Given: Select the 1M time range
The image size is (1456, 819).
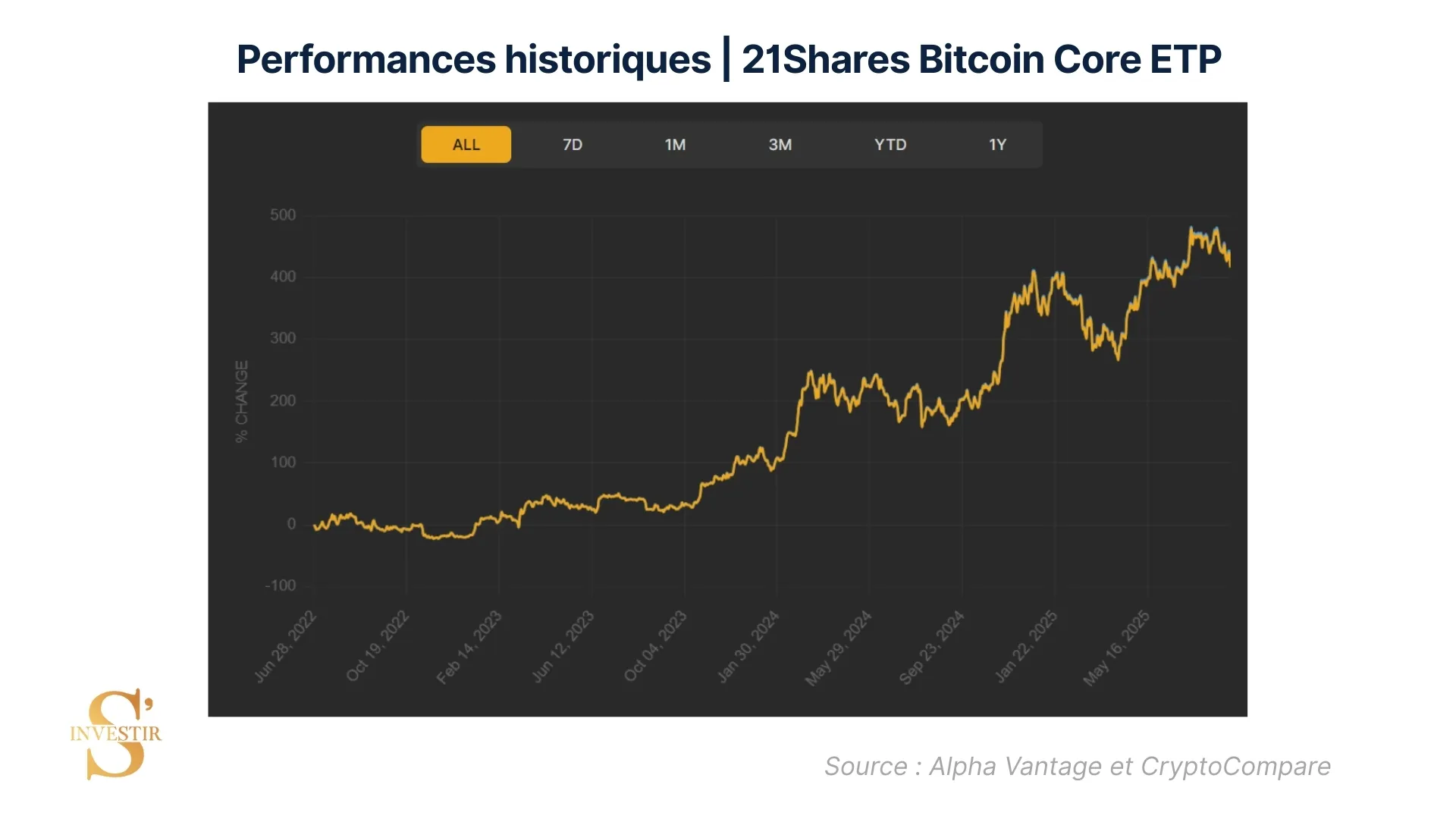Looking at the screenshot, I should pyautogui.click(x=675, y=145).
